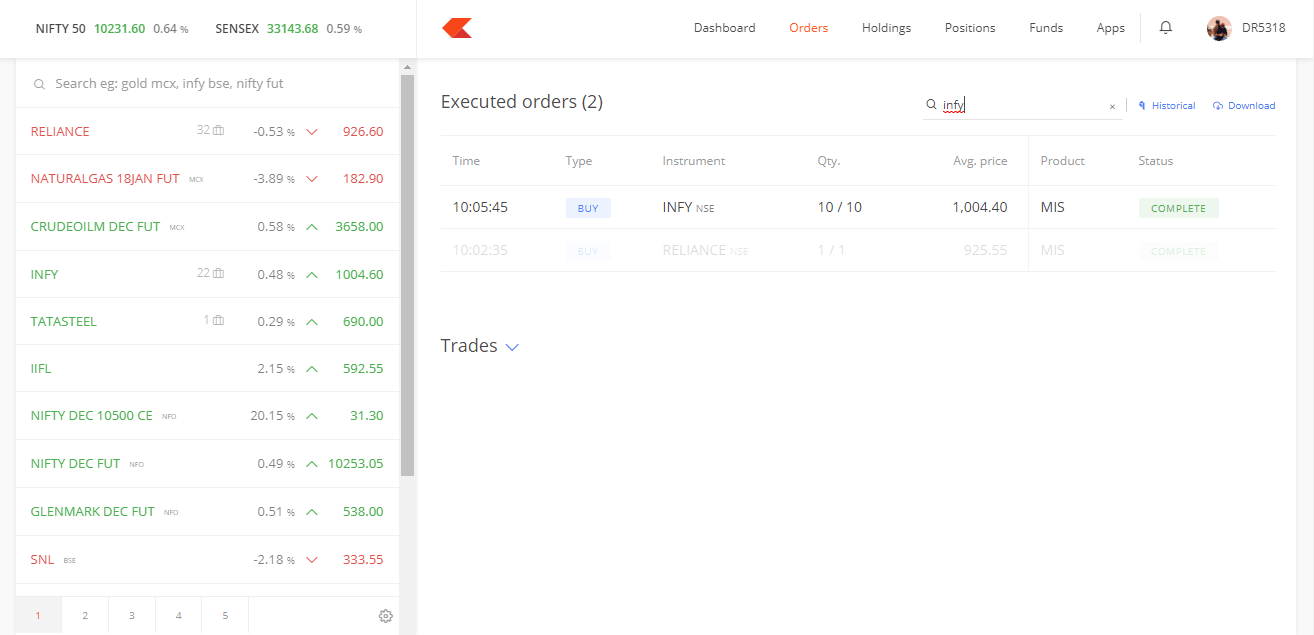The image size is (1314, 635).
Task: Open the Apps tab
Action: (x=1111, y=28)
